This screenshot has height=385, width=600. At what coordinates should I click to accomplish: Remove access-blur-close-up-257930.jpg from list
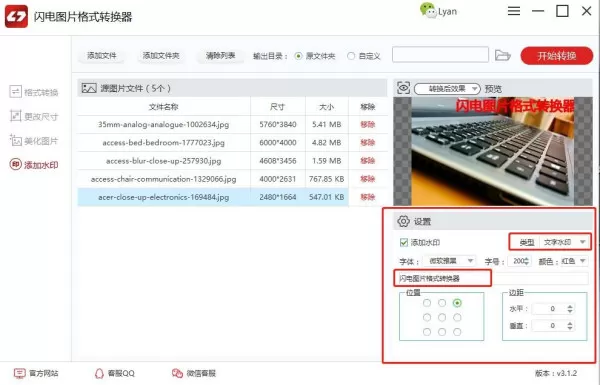point(367,161)
